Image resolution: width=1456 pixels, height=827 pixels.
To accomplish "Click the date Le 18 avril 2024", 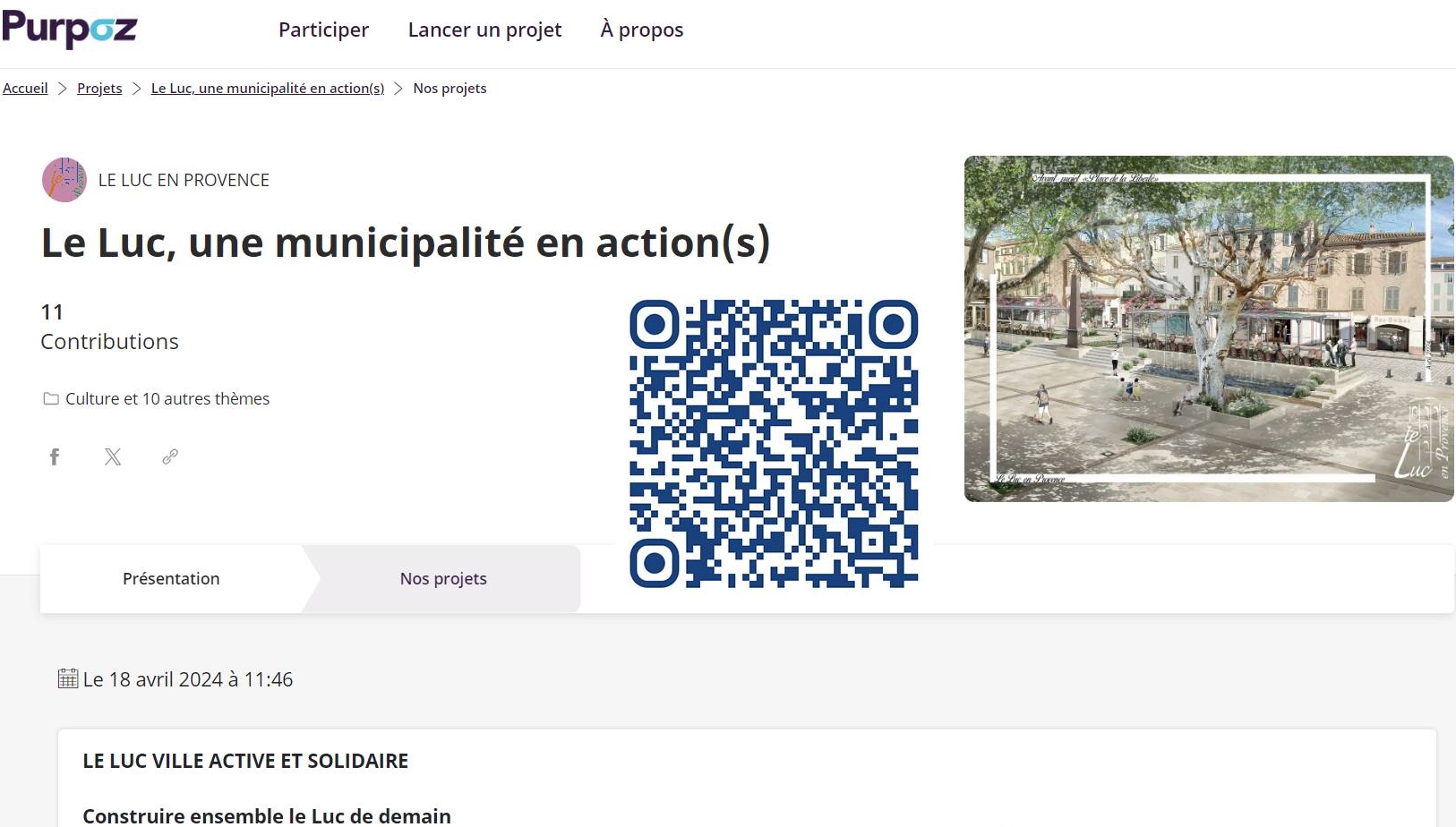I will pos(188,679).
